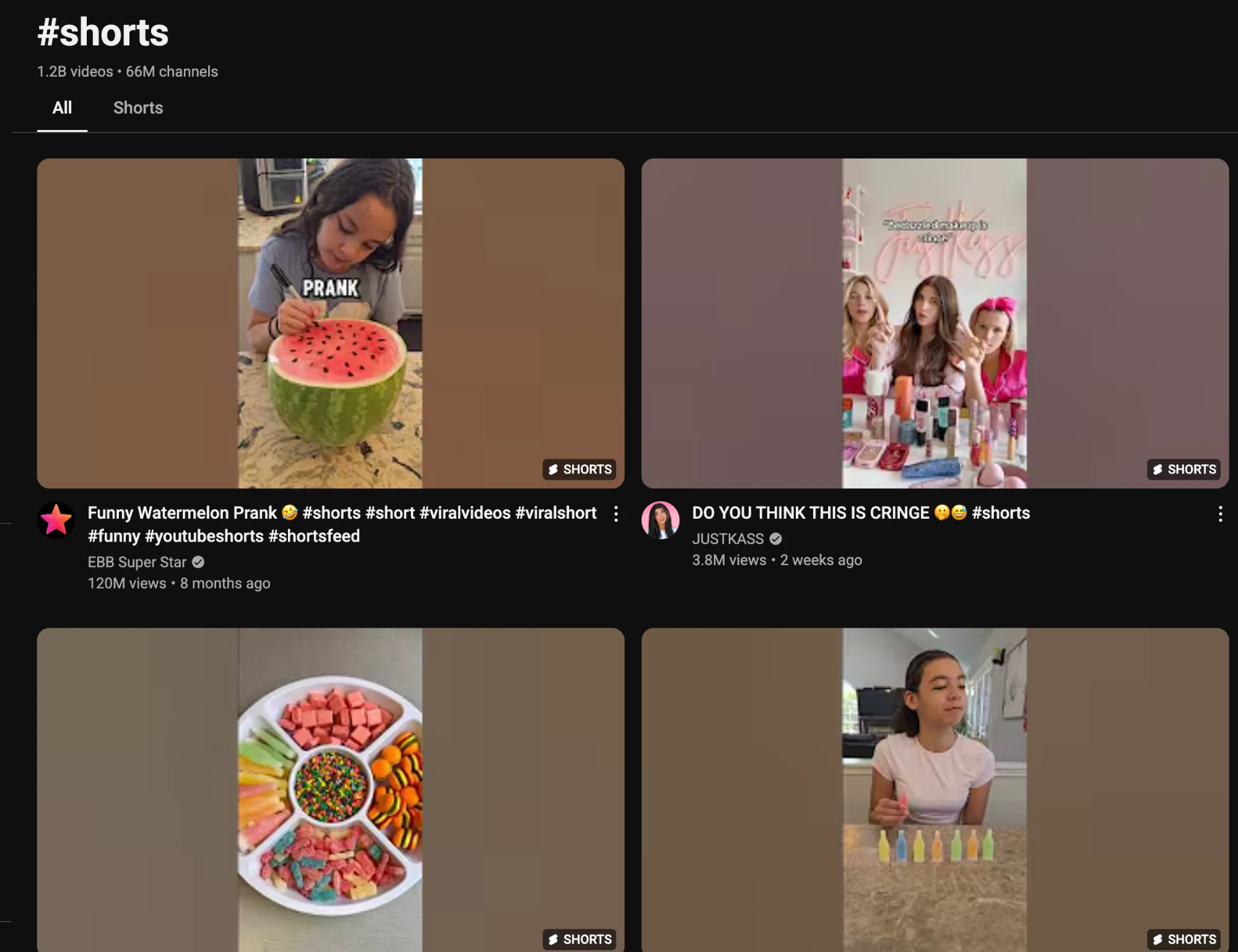Viewport: 1238px width, 952px height.
Task: Open the candy platter video thumbnail
Action: [331, 790]
